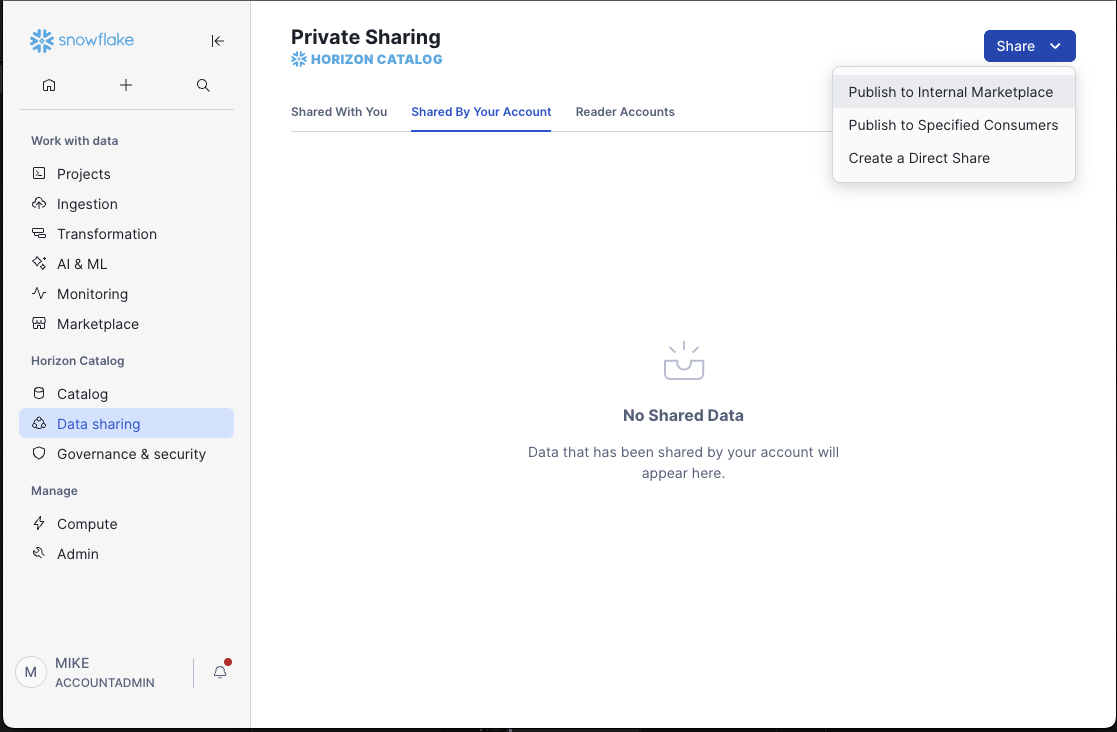The height and width of the screenshot is (732, 1117).
Task: Click the HORIZON CATALOG label
Action: [x=376, y=59]
